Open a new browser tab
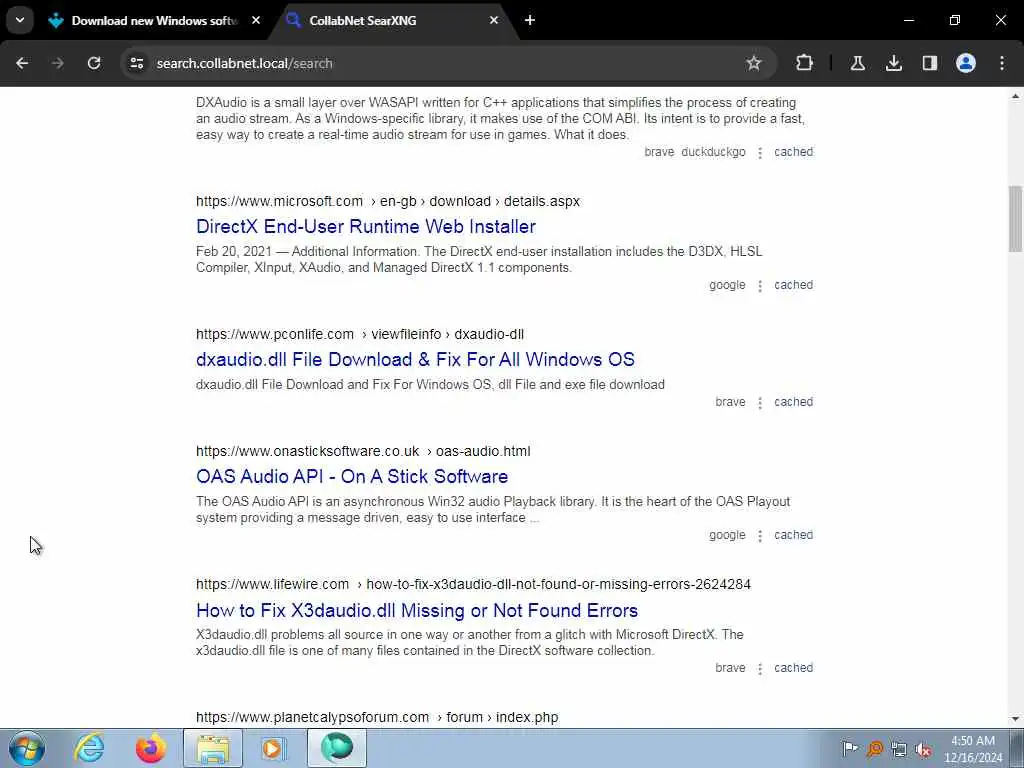This screenshot has width=1024, height=768. click(x=530, y=21)
